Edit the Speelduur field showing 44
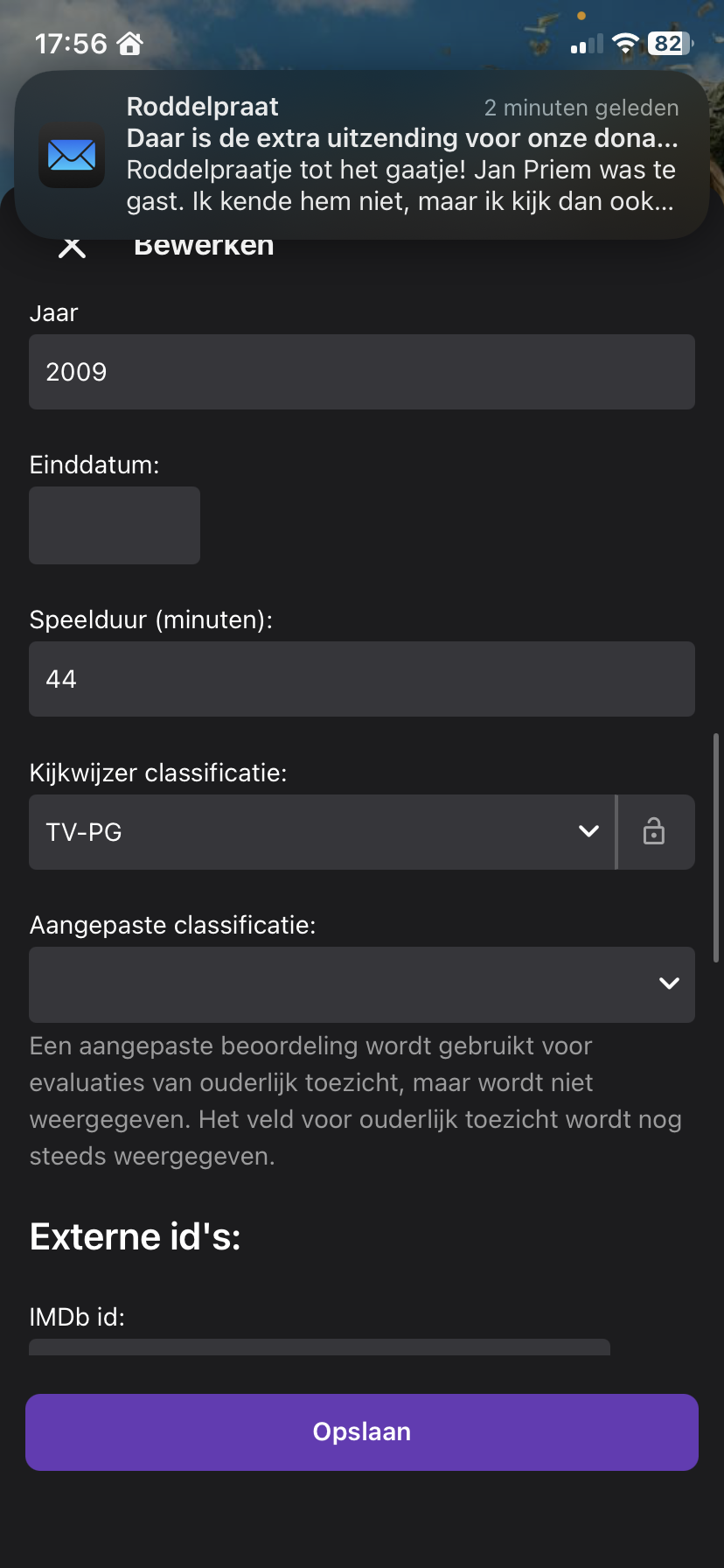The image size is (724, 1568). coord(362,679)
